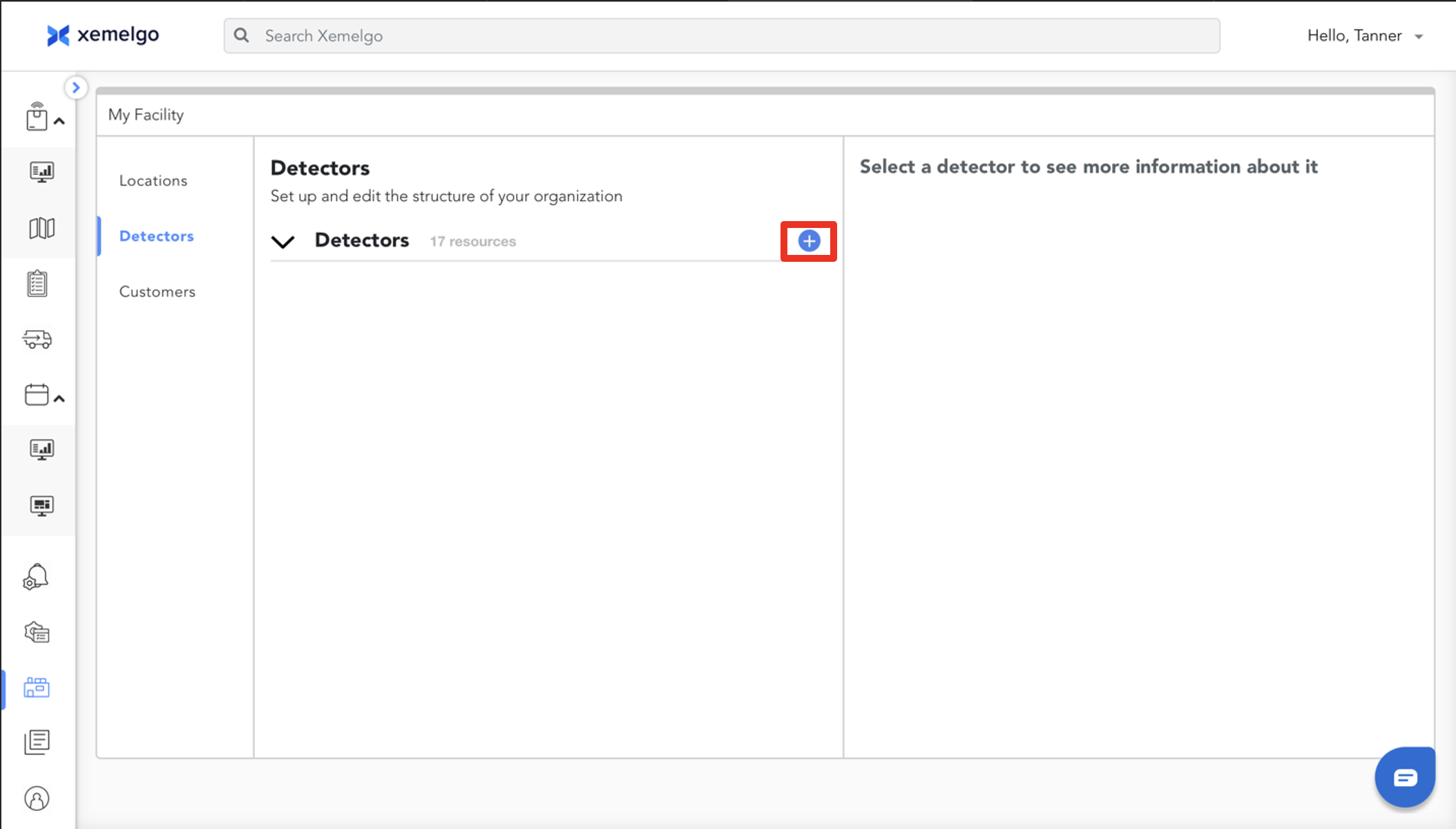Click the search magnifier icon
Viewport: 1456px width, 829px height.
pos(241,36)
